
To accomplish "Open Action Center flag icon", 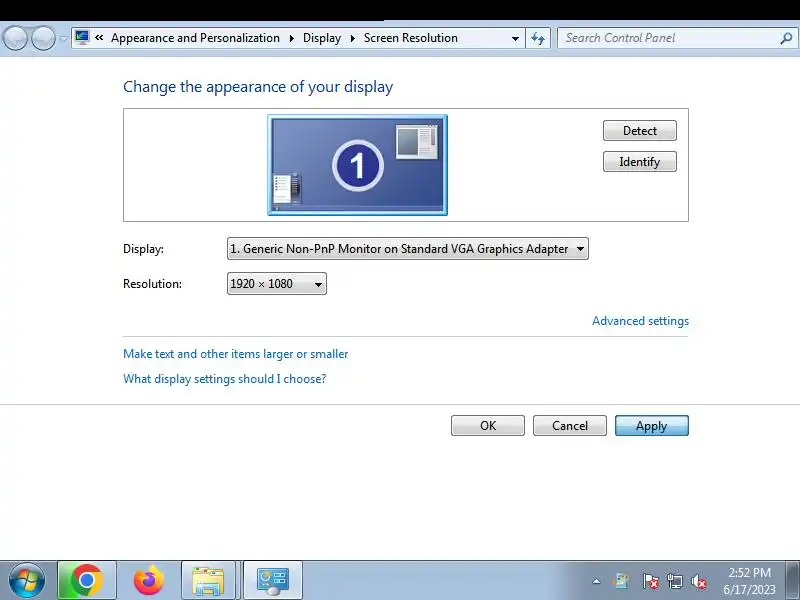I will point(650,581).
